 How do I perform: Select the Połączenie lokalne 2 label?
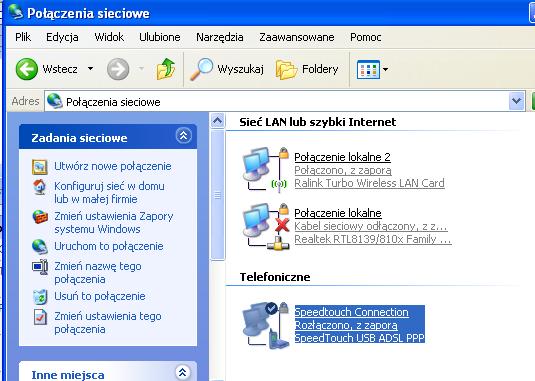[x=342, y=157]
